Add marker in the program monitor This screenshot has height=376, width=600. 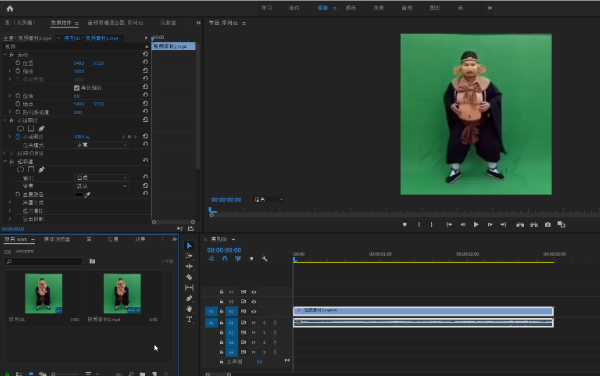tap(404, 225)
